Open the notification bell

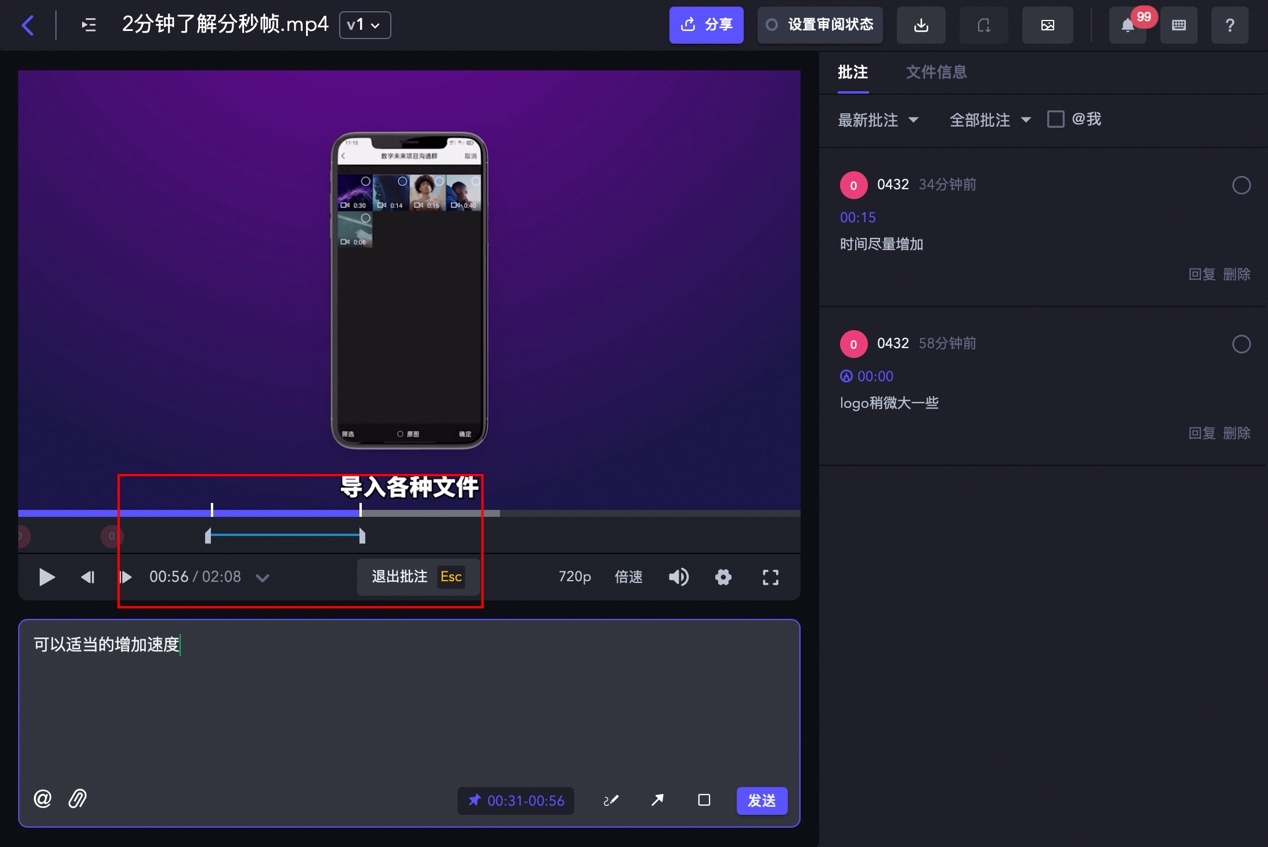pyautogui.click(x=1128, y=25)
